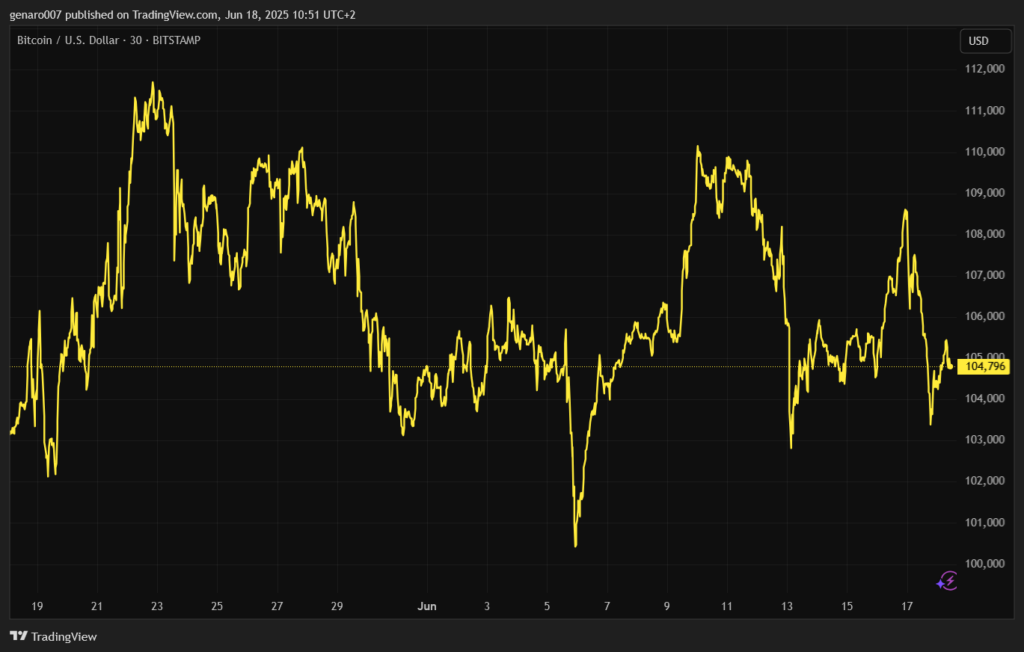Select date 17 on the time axis
The width and height of the screenshot is (1024, 652).
(x=907, y=607)
